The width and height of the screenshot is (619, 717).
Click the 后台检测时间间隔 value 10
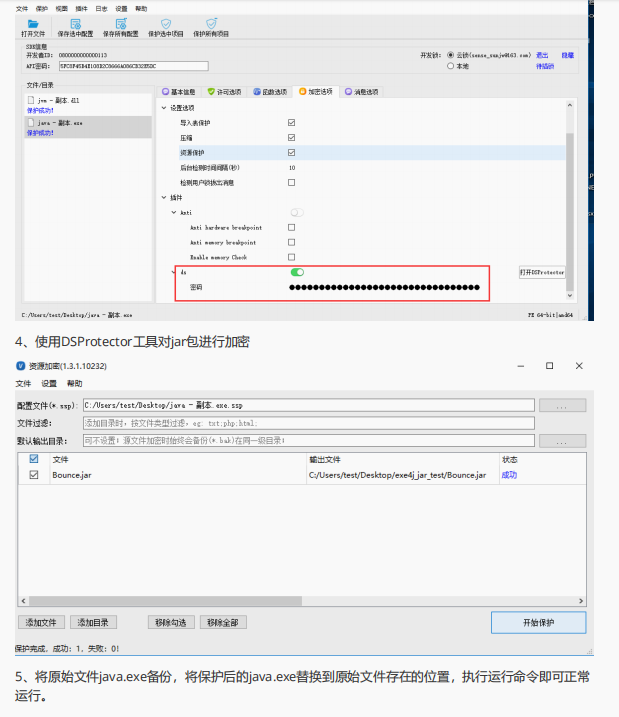click(292, 168)
